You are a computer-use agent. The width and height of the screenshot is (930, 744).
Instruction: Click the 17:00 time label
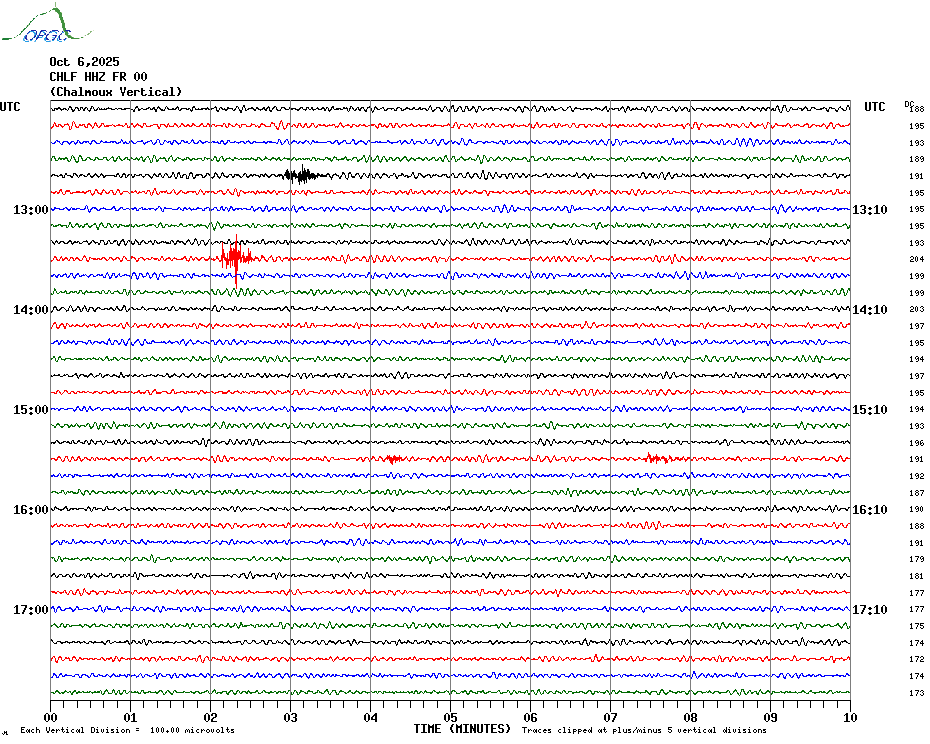(x=31, y=609)
